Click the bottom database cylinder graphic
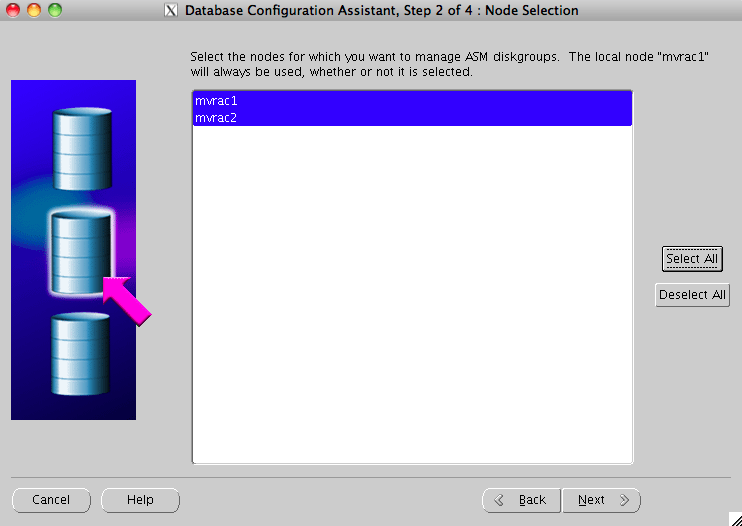 [x=80, y=354]
